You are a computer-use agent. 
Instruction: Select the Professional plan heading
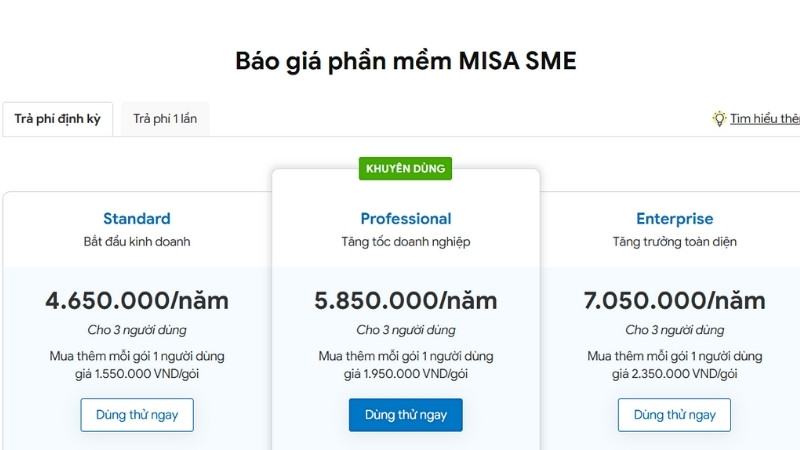point(406,219)
